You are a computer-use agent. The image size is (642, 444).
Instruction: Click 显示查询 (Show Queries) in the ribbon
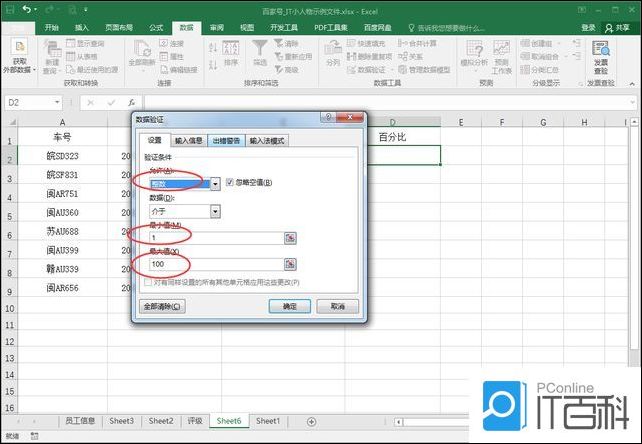point(86,43)
